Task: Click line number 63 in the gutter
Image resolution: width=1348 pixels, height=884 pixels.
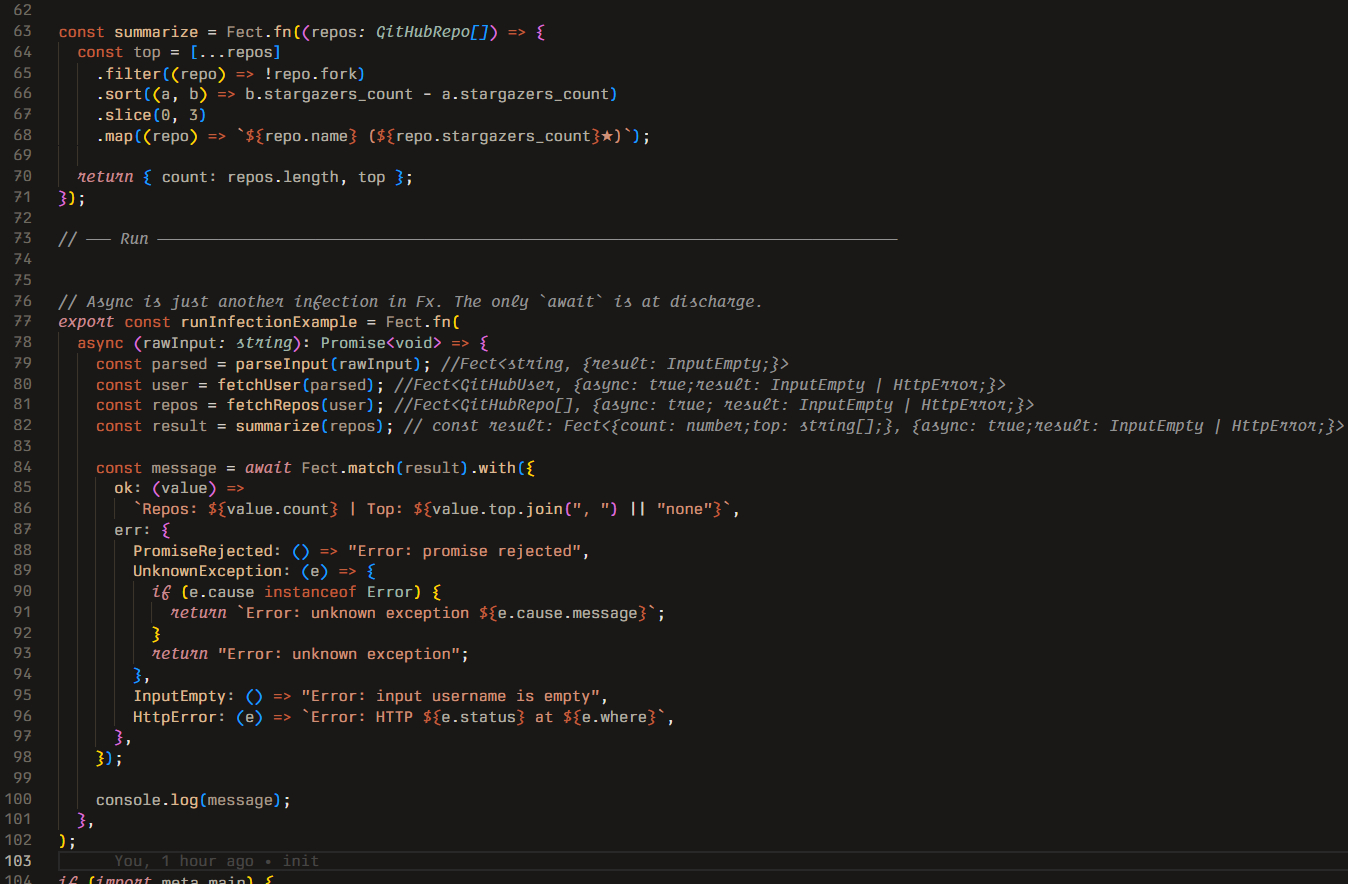Action: pyautogui.click(x=22, y=32)
